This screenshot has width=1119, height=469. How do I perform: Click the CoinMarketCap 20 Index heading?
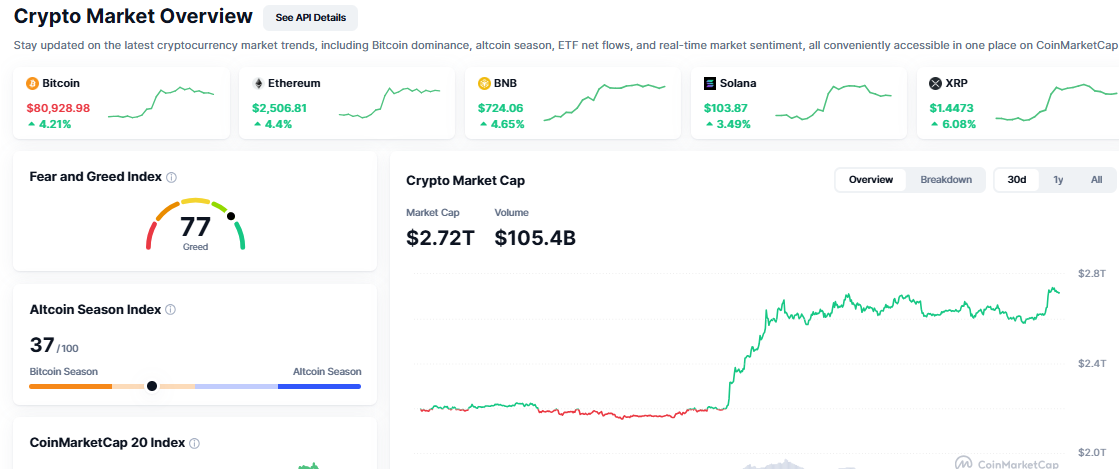point(107,443)
